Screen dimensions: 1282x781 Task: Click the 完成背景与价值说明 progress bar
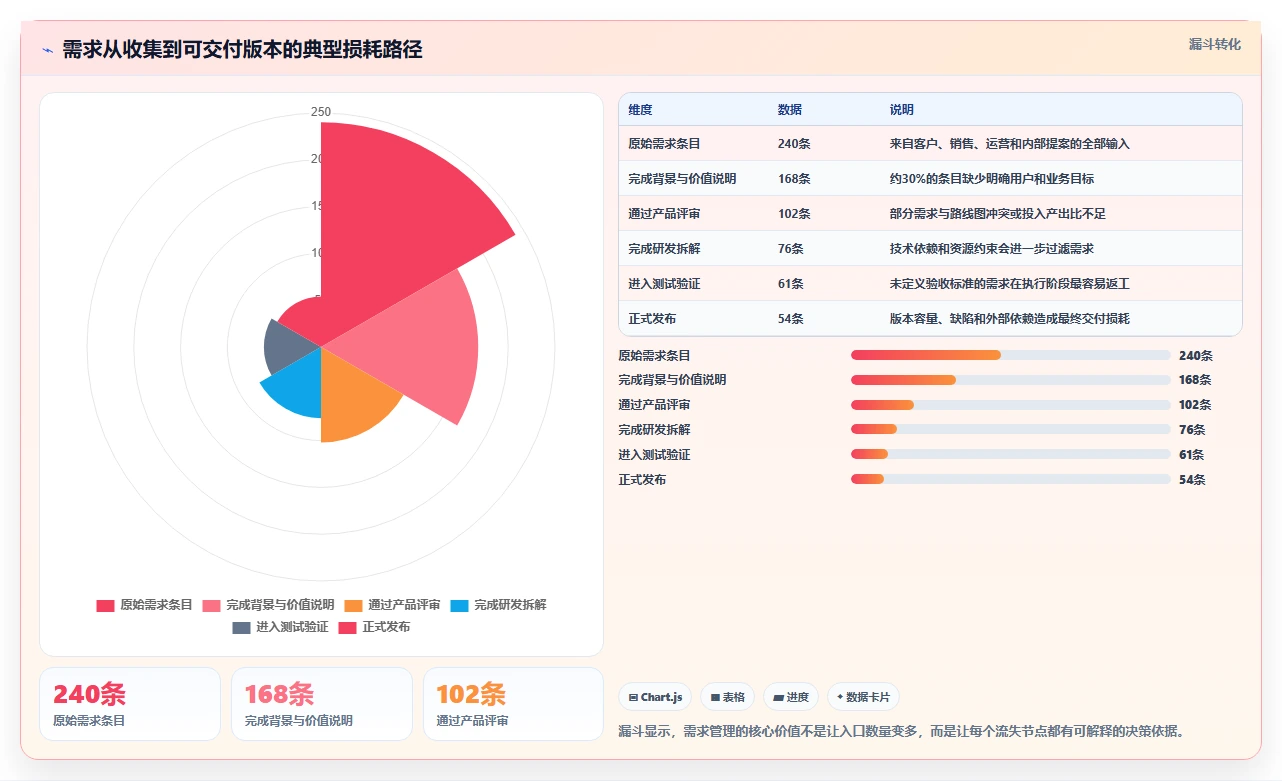tap(1010, 380)
